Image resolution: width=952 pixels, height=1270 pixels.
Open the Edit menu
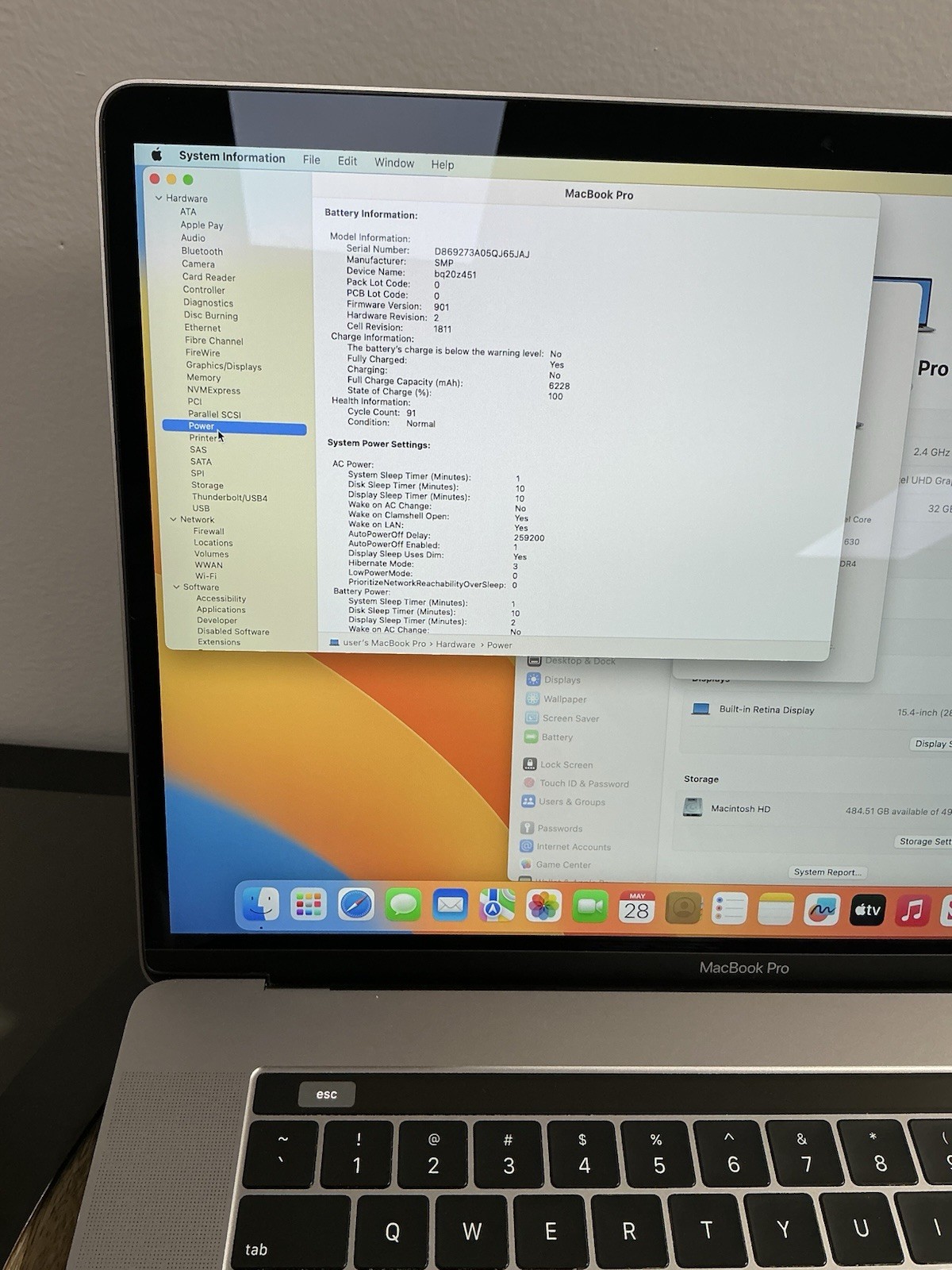pyautogui.click(x=347, y=161)
